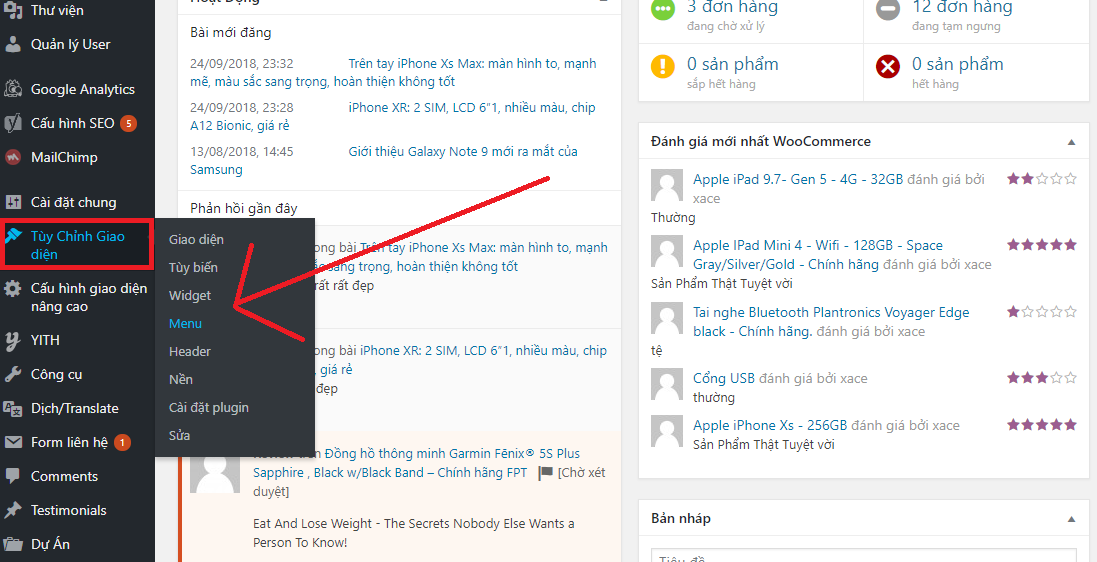Click date text 24/09/2018, 23:32
1097x562 pixels.
point(242,64)
